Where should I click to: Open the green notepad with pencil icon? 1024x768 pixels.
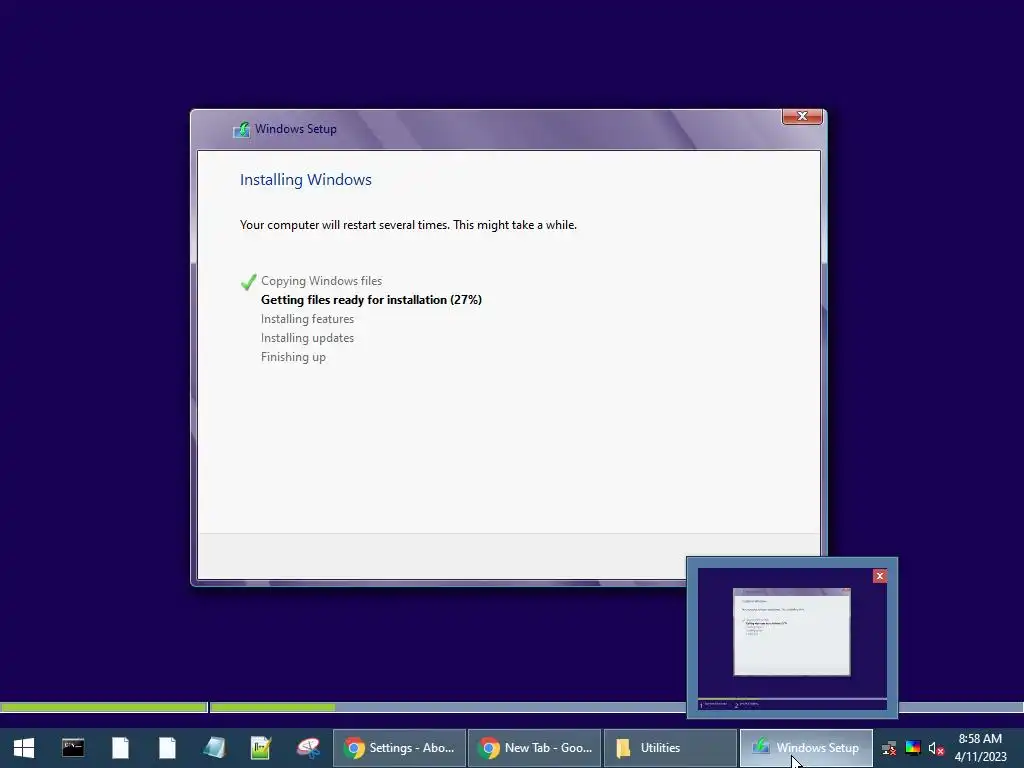(261, 748)
